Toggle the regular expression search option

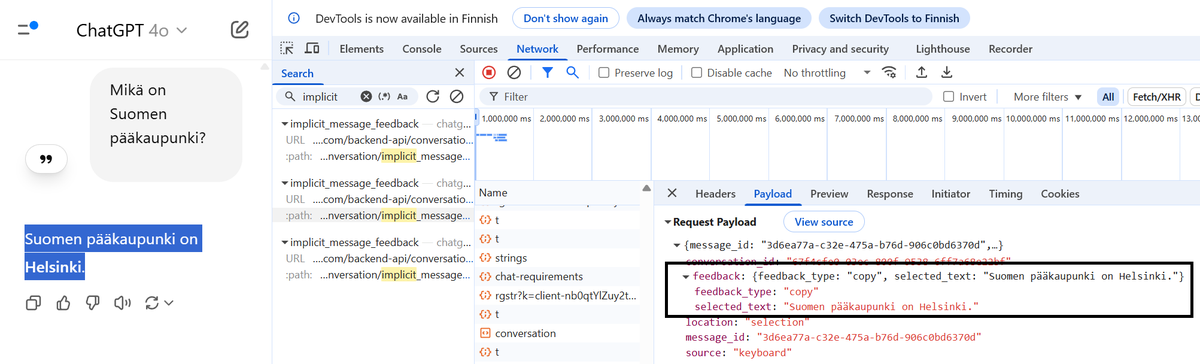384,97
